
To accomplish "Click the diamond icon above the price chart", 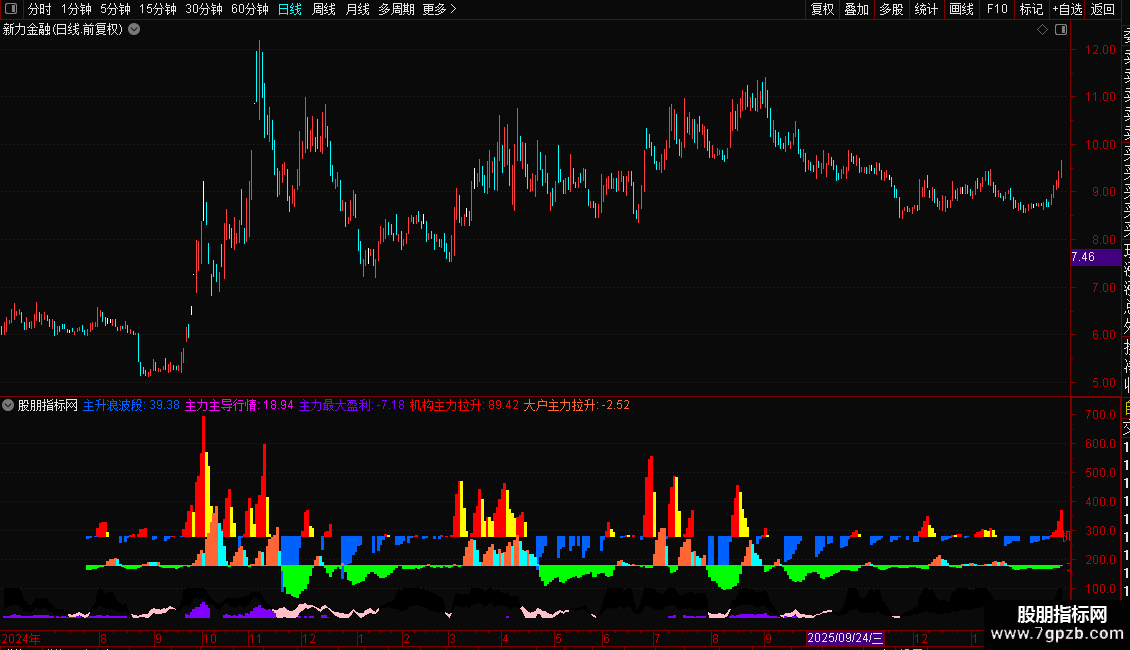I will (1042, 30).
